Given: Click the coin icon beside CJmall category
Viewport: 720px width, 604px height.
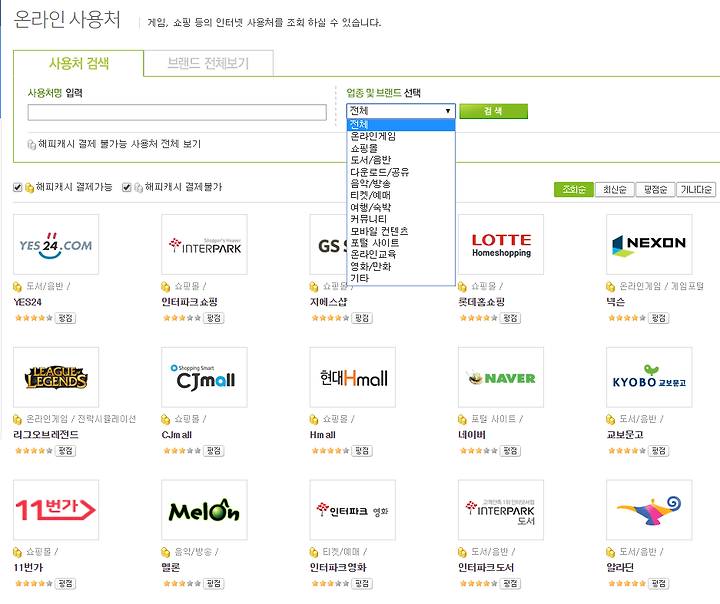Looking at the screenshot, I should (166, 419).
